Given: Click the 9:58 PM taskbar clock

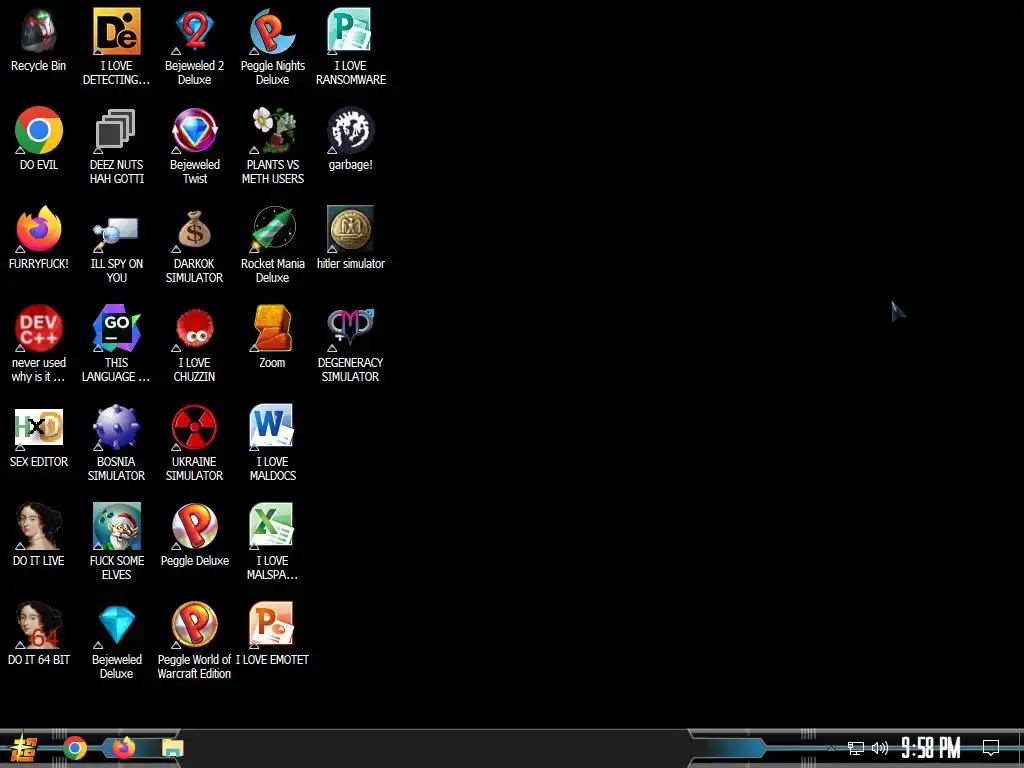Looking at the screenshot, I should (931, 748).
